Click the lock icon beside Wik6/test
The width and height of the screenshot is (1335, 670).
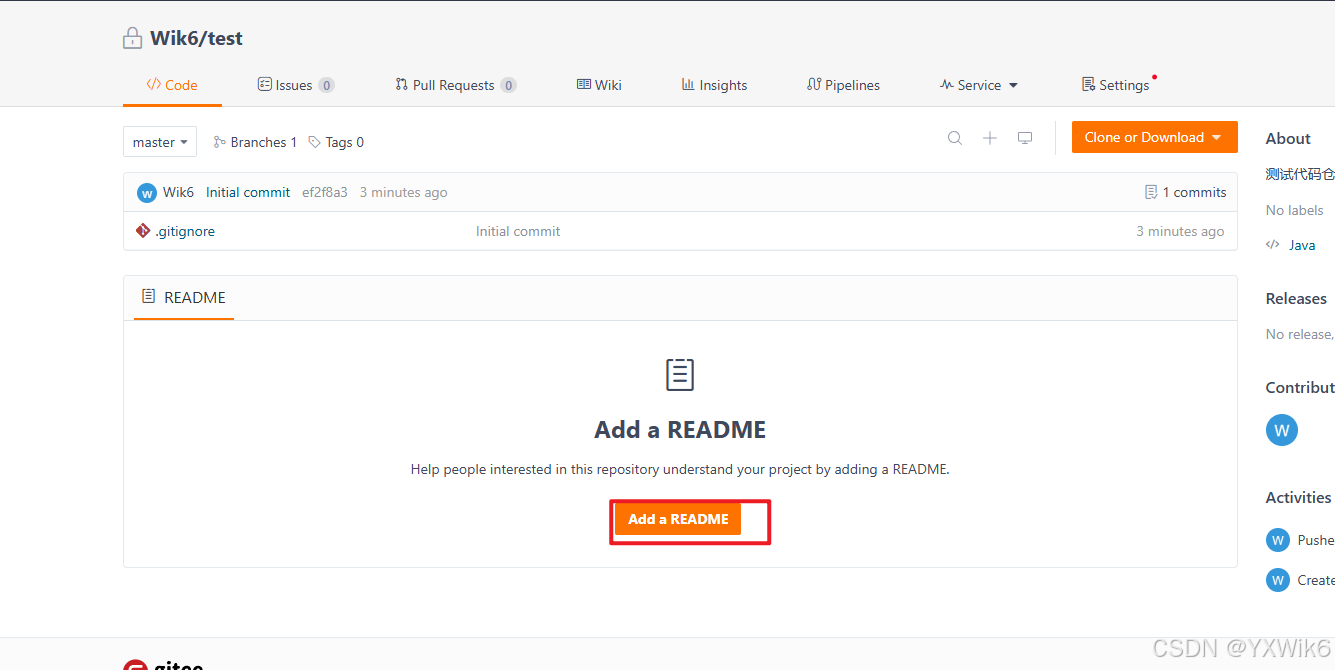tap(132, 39)
